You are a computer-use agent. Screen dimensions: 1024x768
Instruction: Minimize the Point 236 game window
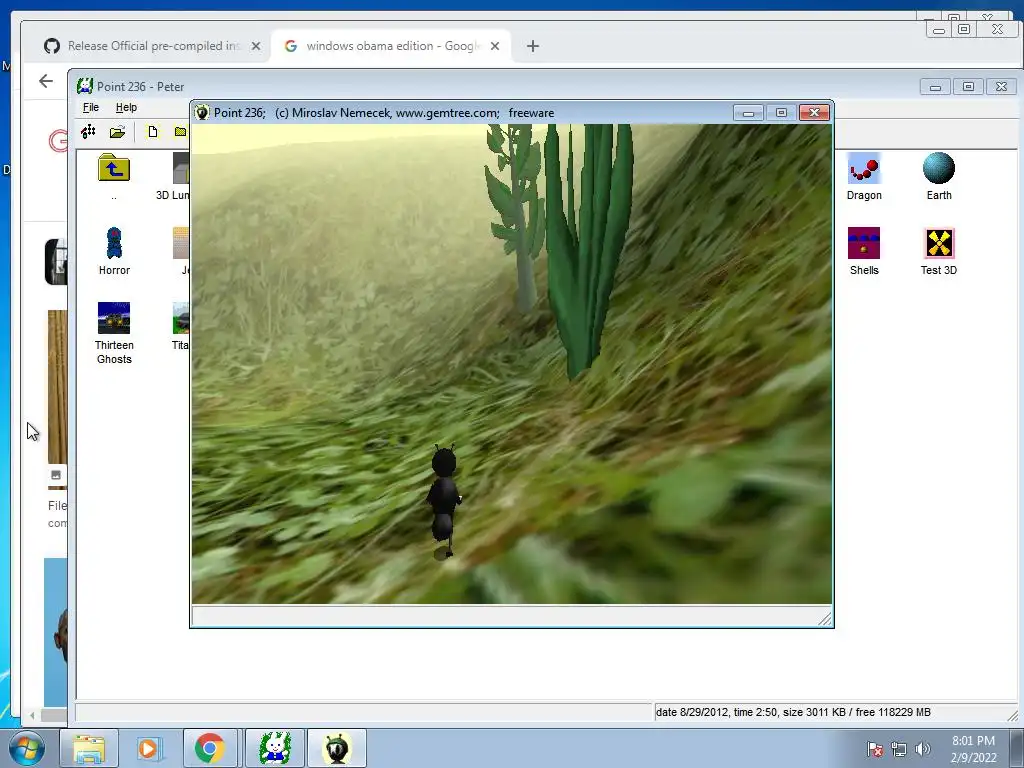click(x=748, y=113)
